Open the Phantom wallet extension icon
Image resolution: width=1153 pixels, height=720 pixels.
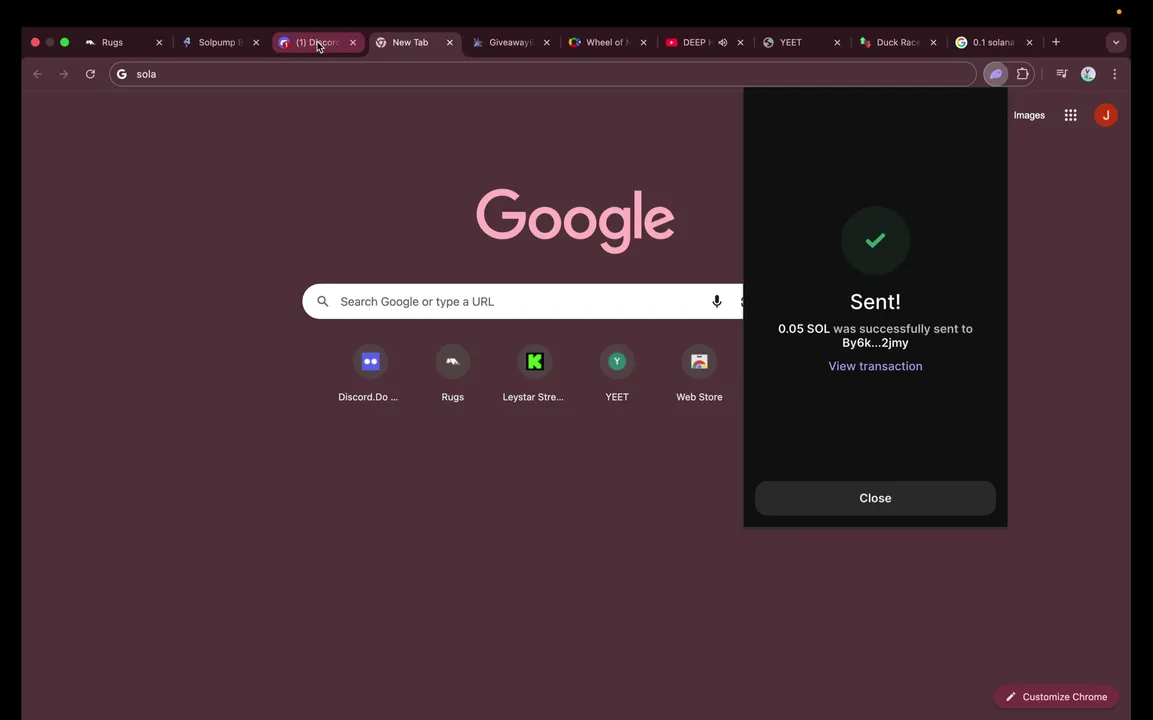click(x=996, y=74)
